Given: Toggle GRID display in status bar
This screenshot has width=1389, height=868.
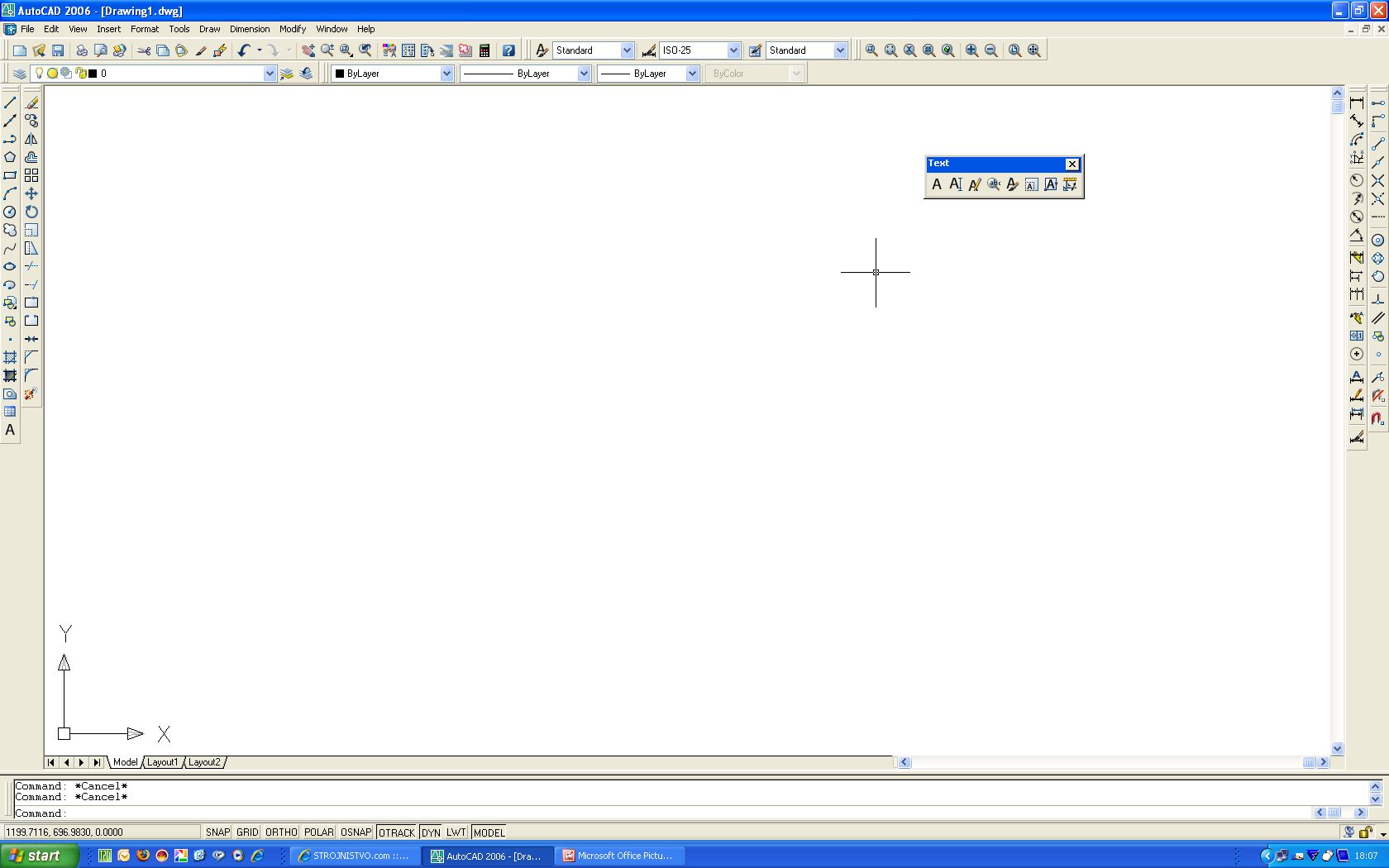Looking at the screenshot, I should pyautogui.click(x=247, y=832).
